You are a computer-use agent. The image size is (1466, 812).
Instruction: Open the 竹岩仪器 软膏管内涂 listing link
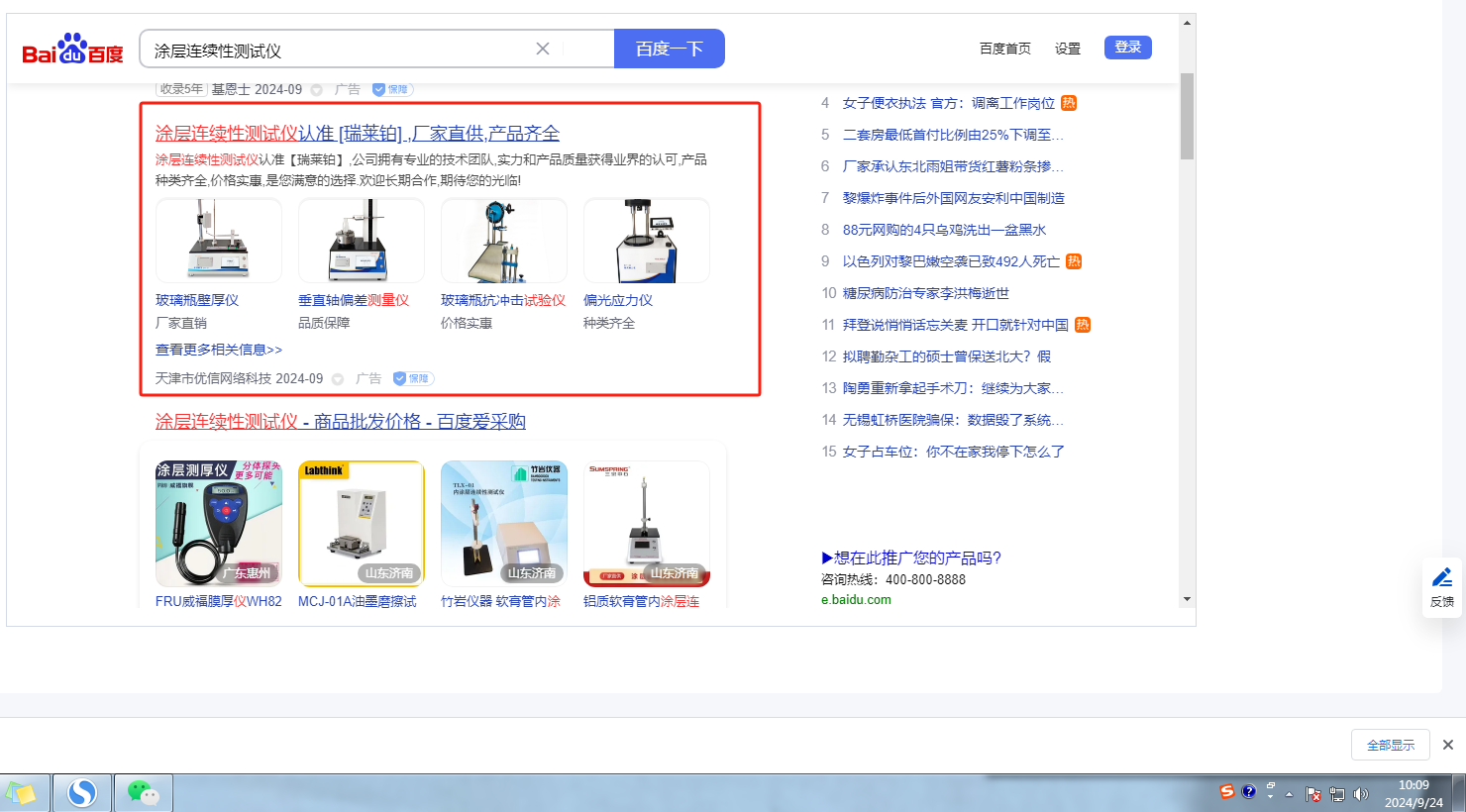pyautogui.click(x=500, y=601)
